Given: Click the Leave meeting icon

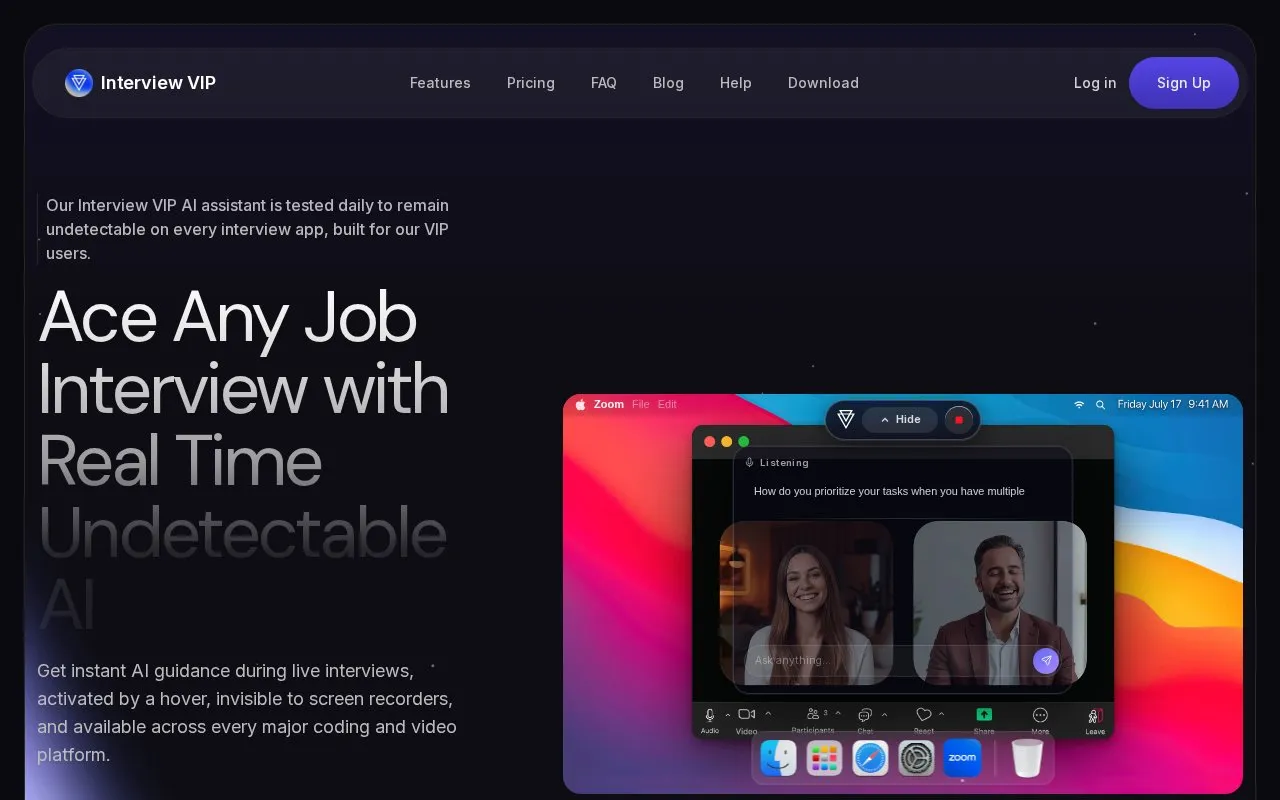Looking at the screenshot, I should 1095,716.
